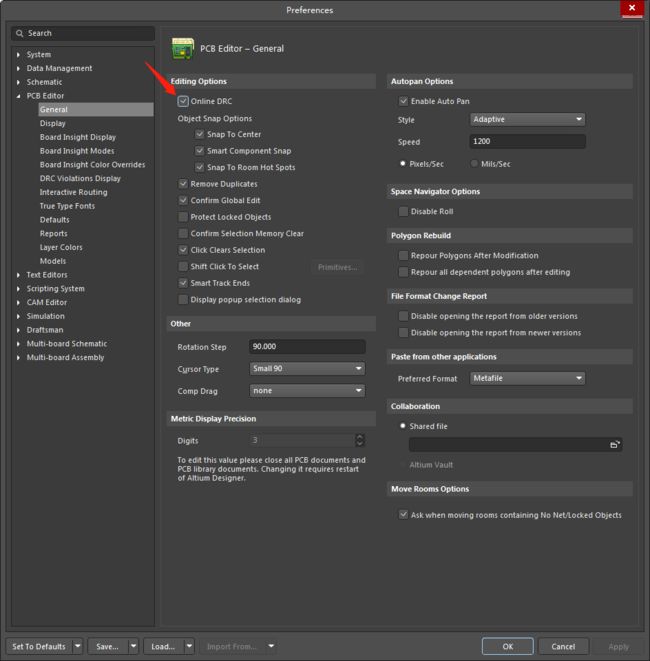Click the PCB Editor General header icon

tap(183, 48)
